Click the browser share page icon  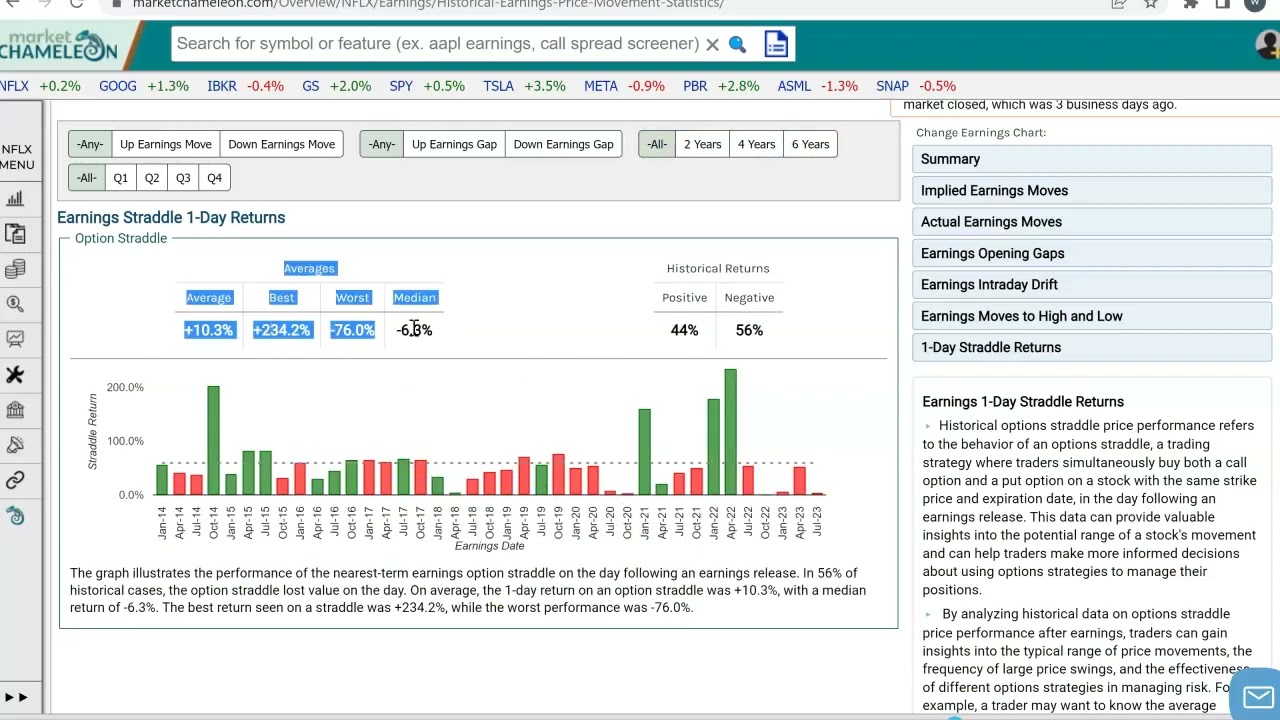pos(1118,4)
